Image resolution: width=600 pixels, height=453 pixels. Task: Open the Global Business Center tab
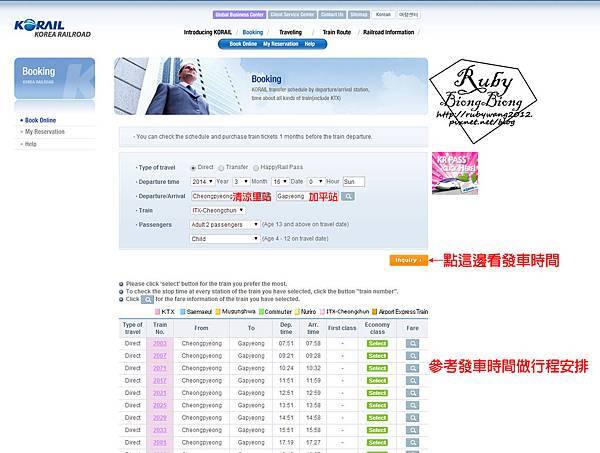(x=240, y=15)
